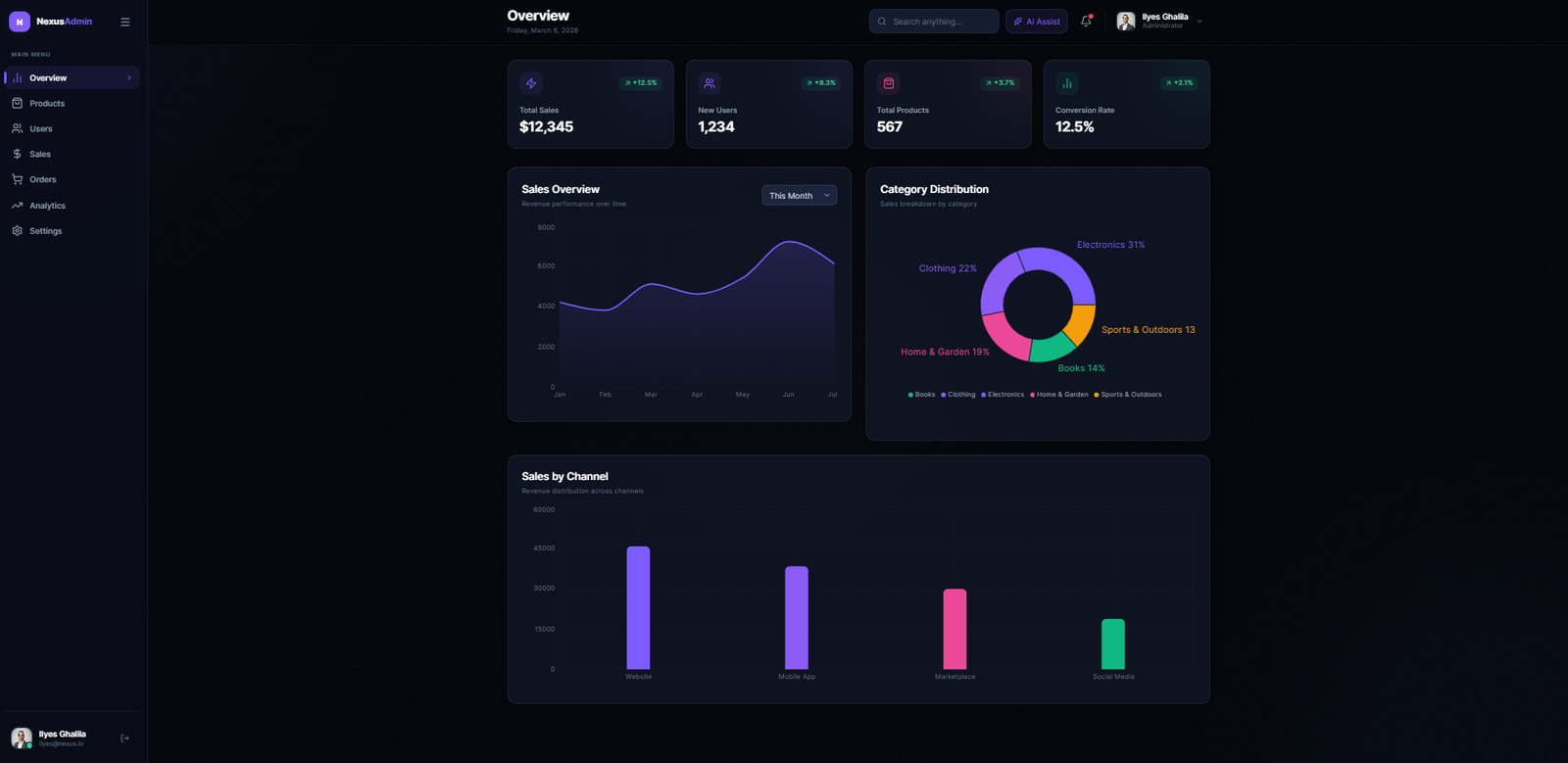
Task: Click the Total Sales lightning bolt icon
Action: [x=531, y=83]
